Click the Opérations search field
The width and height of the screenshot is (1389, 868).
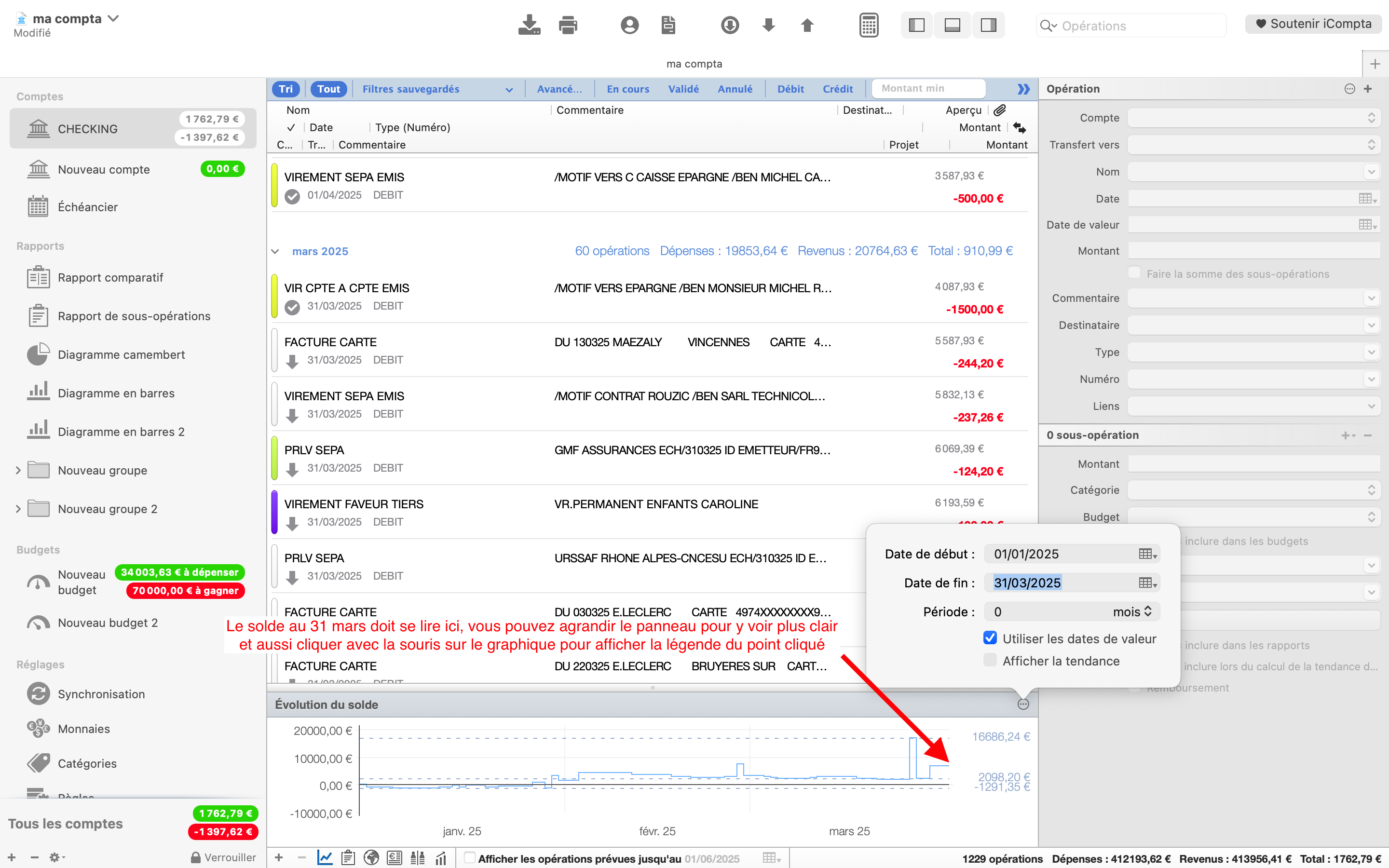1131,25
